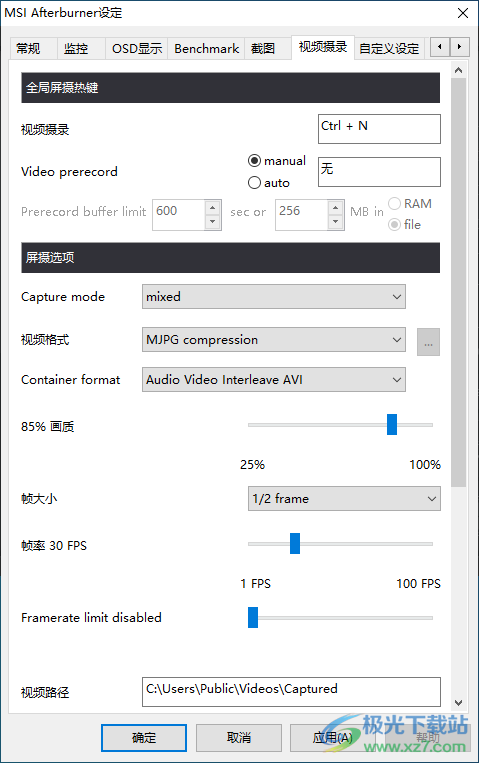The image size is (479, 763).
Task: Click the Framerate limit slider thumb
Action: (253, 618)
